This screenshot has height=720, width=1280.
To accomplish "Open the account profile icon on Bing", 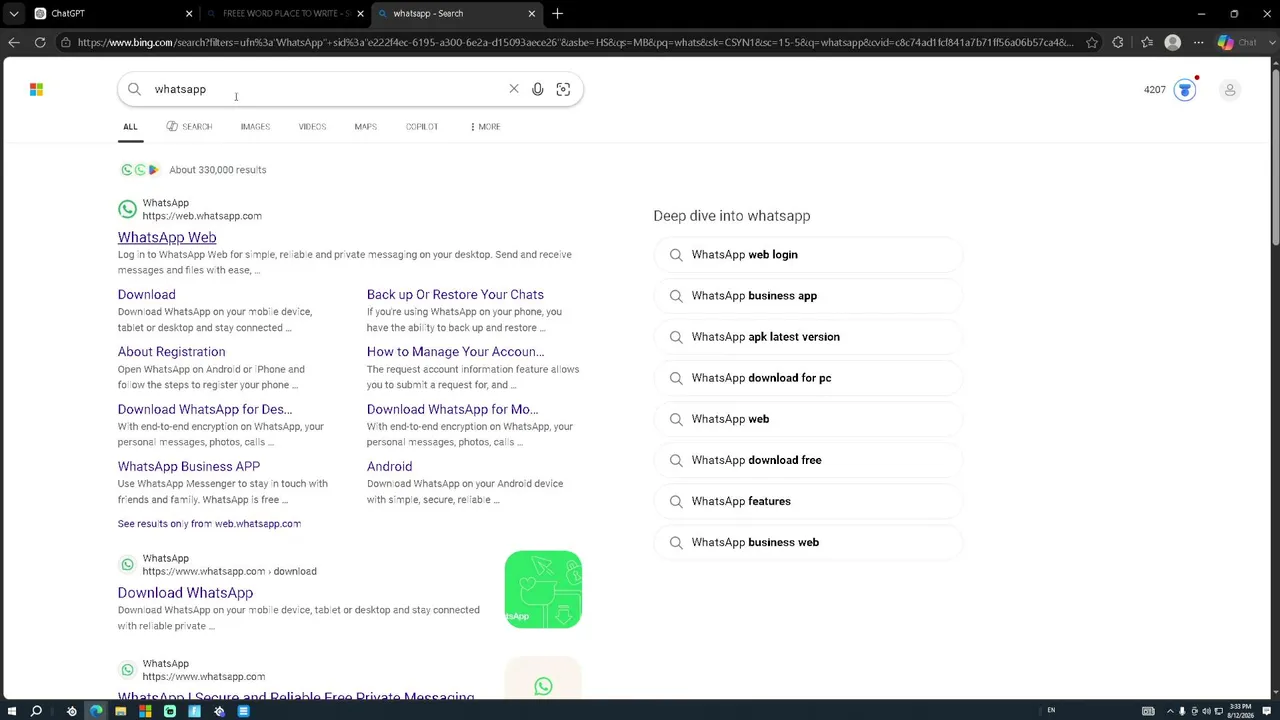I will [1230, 90].
